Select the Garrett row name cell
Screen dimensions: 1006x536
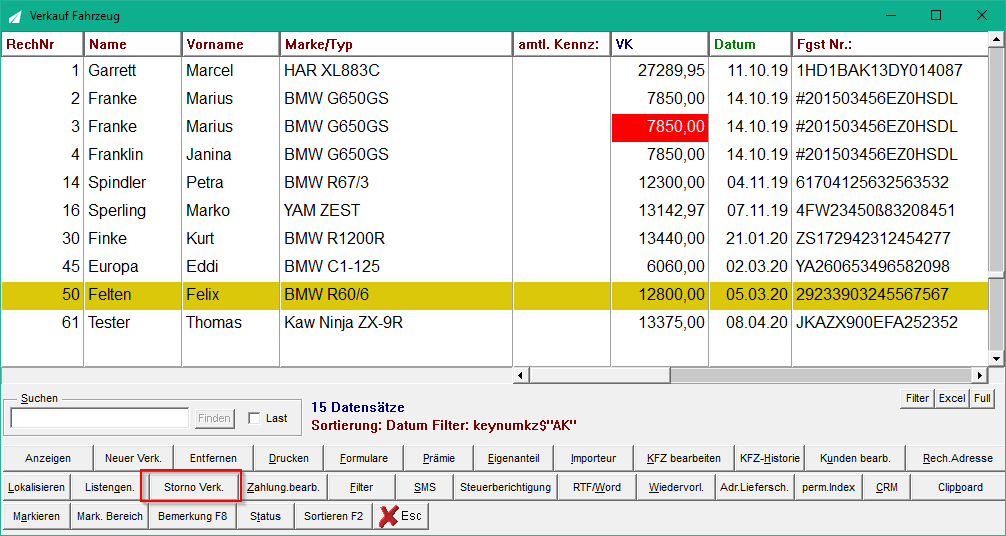click(133, 70)
